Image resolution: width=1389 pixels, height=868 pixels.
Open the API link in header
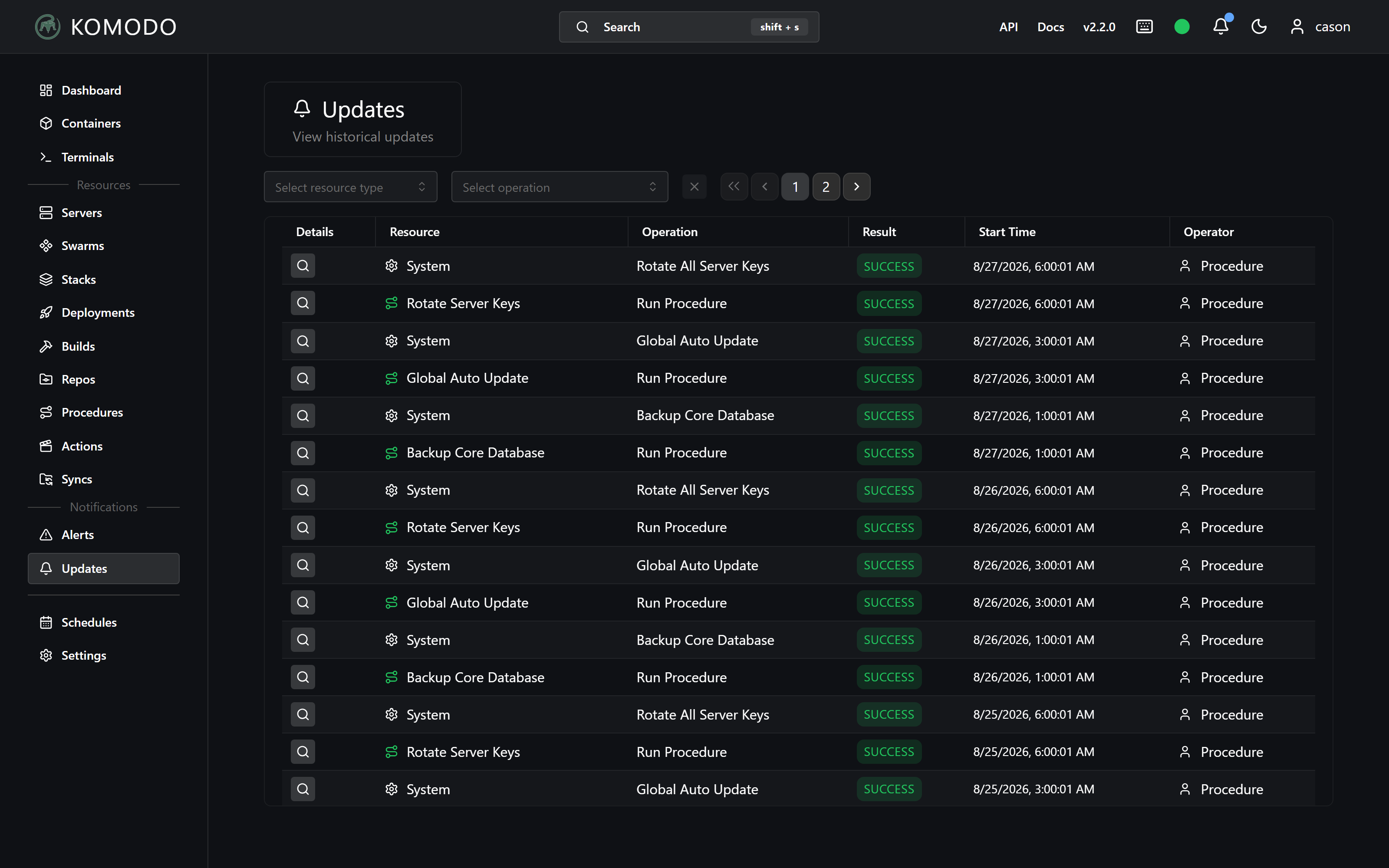[x=1008, y=27]
